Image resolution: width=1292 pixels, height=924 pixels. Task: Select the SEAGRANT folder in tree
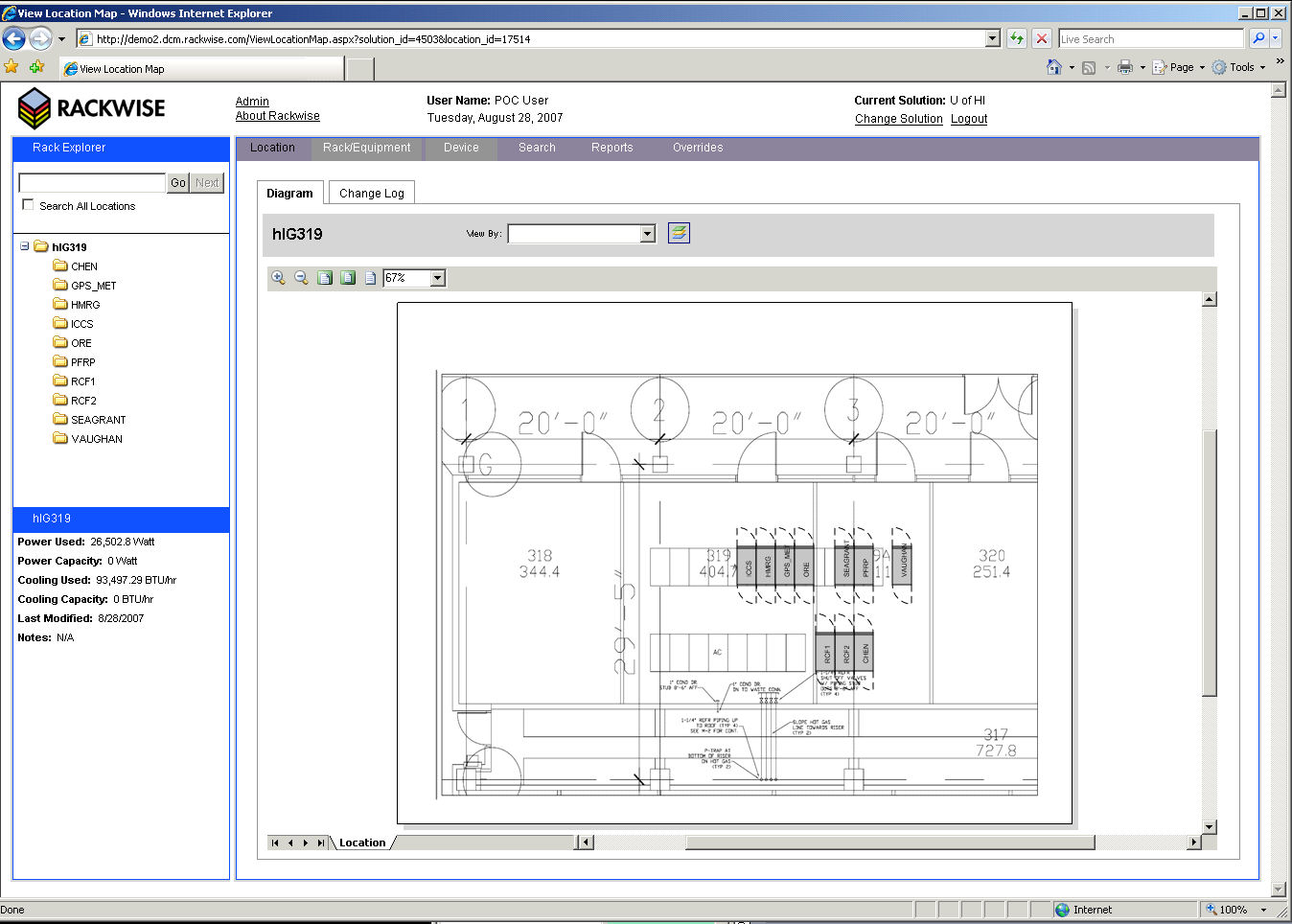point(98,420)
